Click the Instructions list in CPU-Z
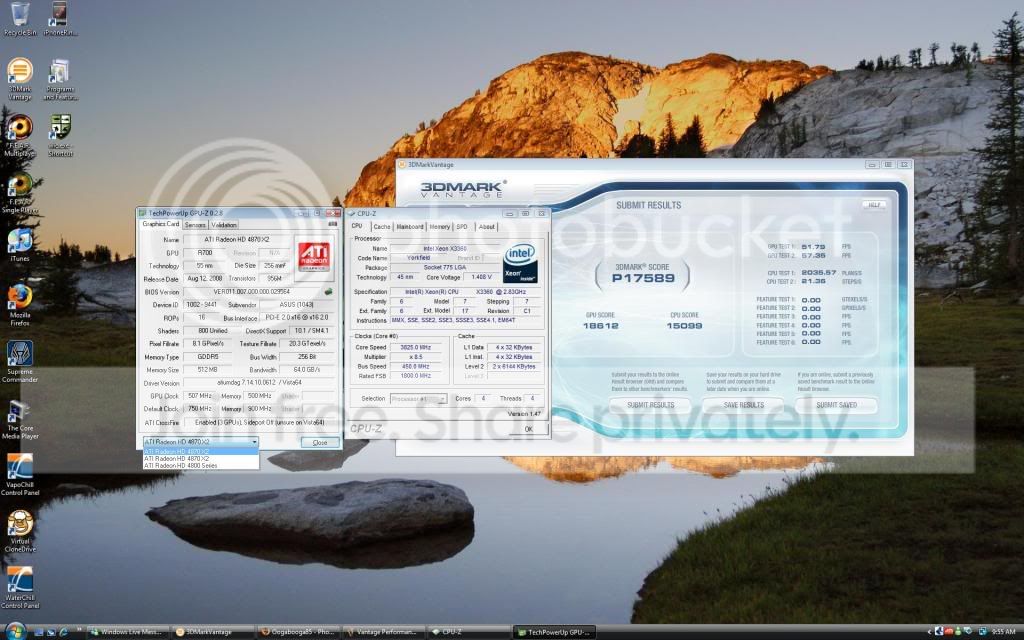Screen dimensions: 1024x640 click(x=466, y=321)
